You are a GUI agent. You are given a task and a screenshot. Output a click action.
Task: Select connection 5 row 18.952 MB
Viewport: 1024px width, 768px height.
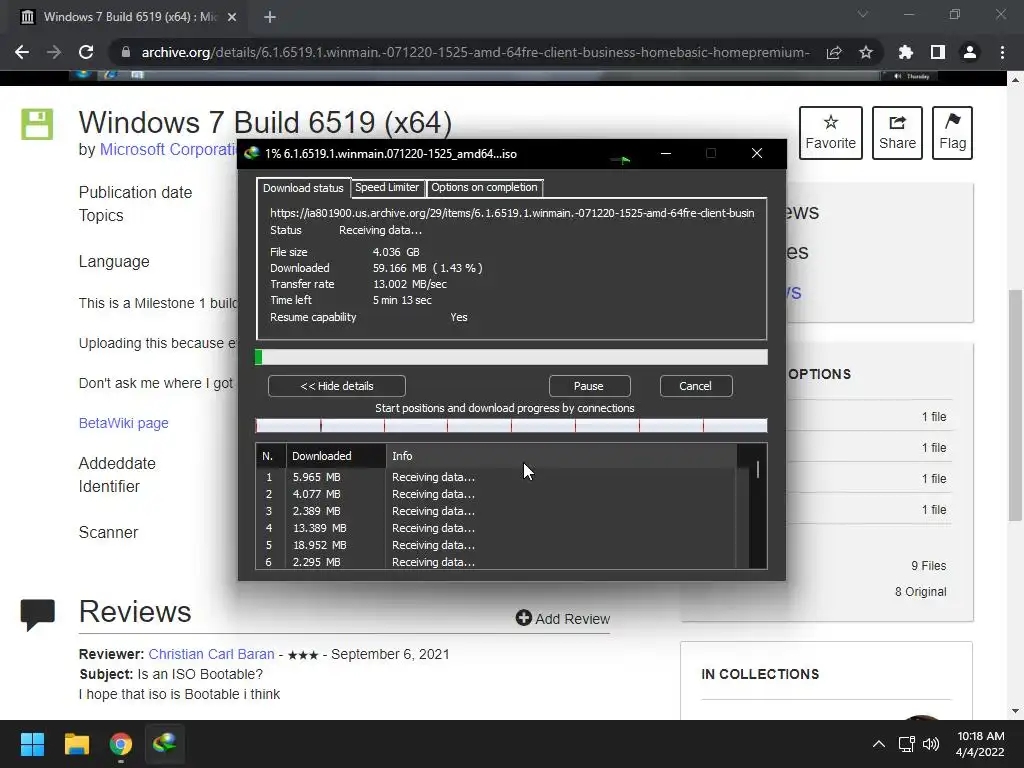pyautogui.click(x=496, y=545)
